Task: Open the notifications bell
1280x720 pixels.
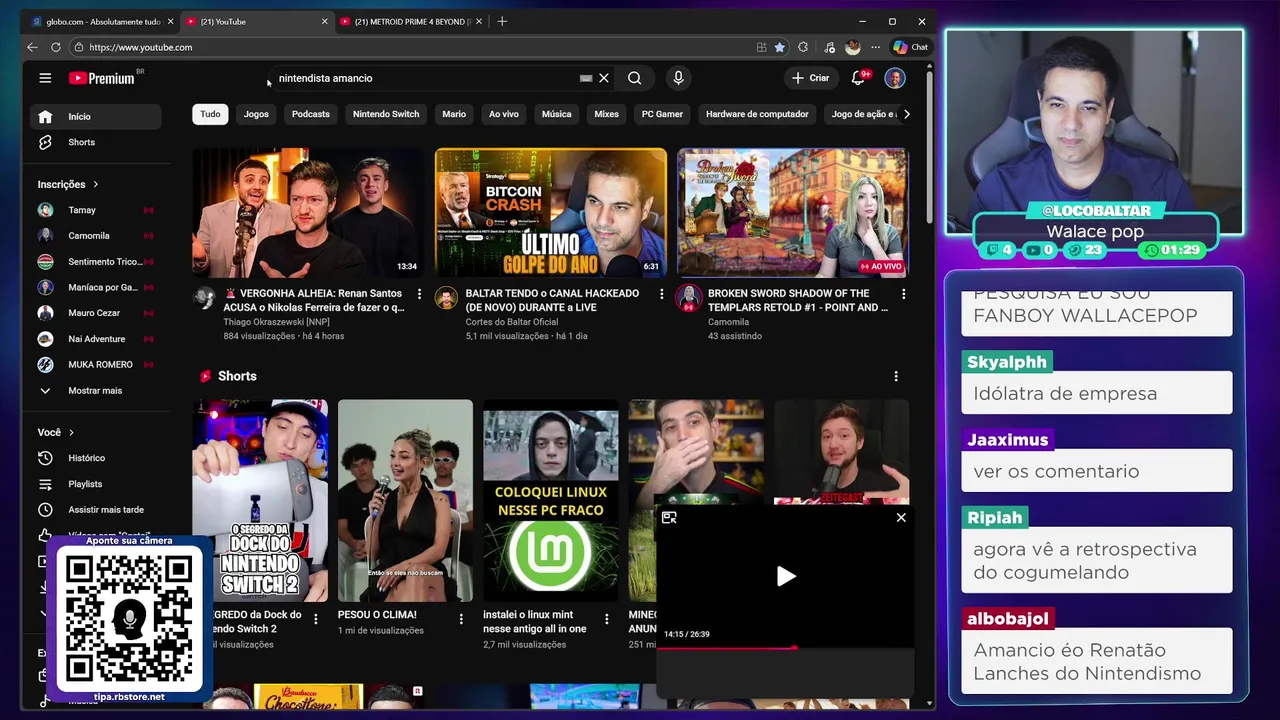Action: click(x=858, y=78)
